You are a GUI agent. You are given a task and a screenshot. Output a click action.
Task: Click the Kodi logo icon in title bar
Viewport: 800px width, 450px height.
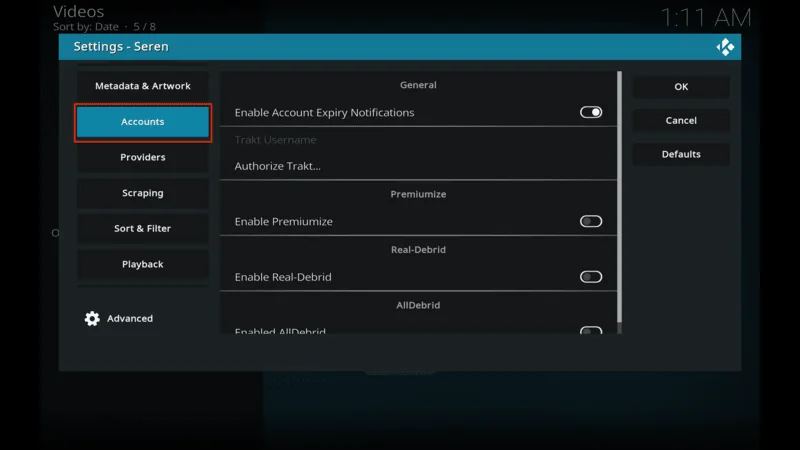tap(725, 47)
